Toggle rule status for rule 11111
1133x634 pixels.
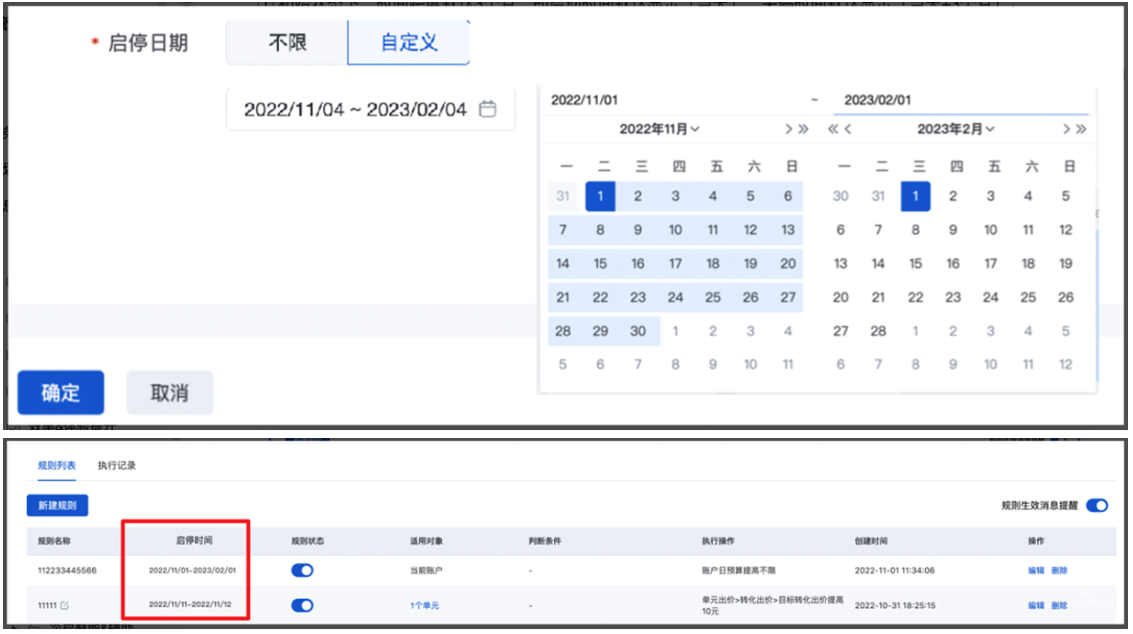(x=302, y=605)
